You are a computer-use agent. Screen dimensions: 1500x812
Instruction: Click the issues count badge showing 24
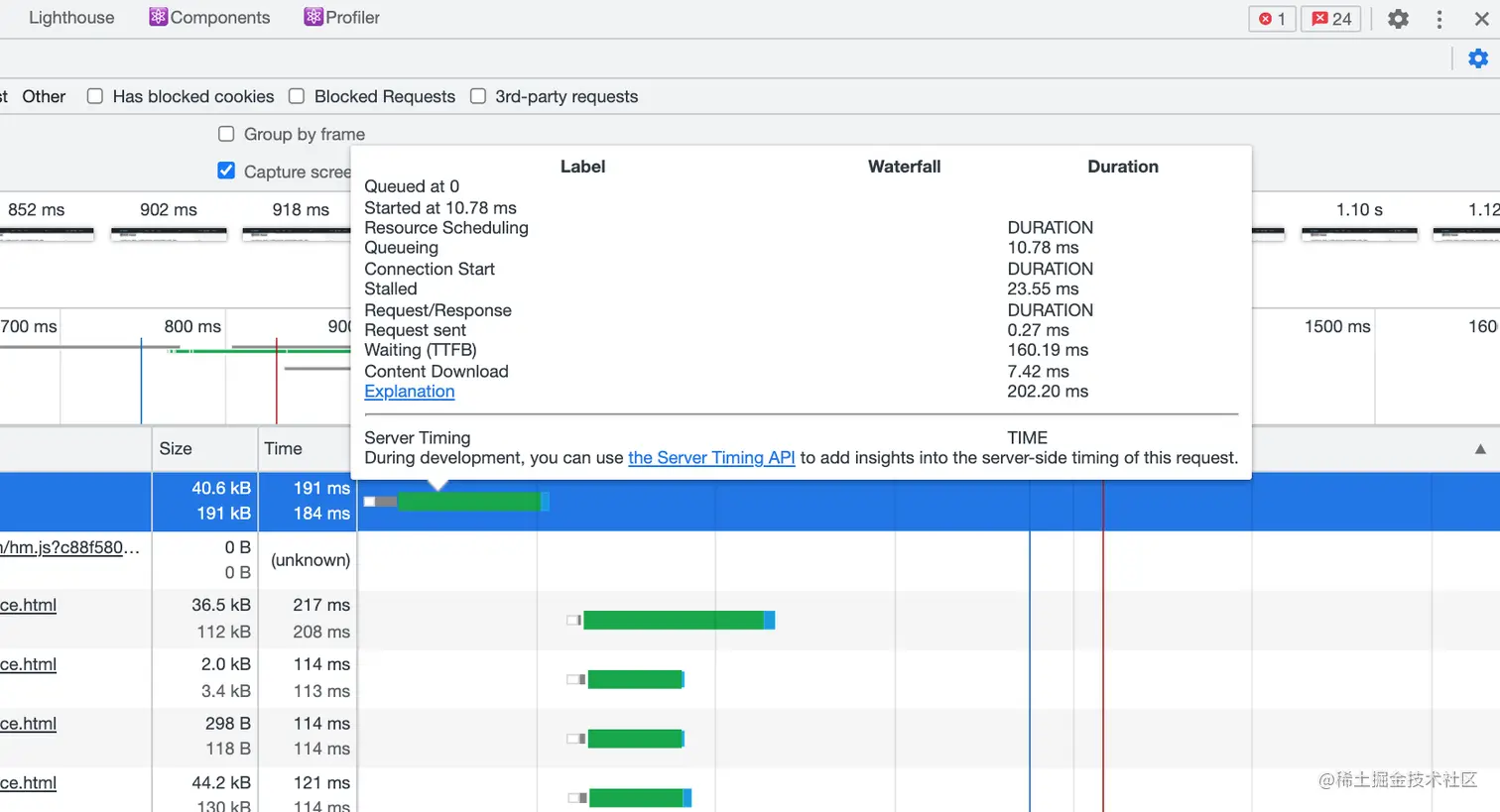pyautogui.click(x=1331, y=19)
